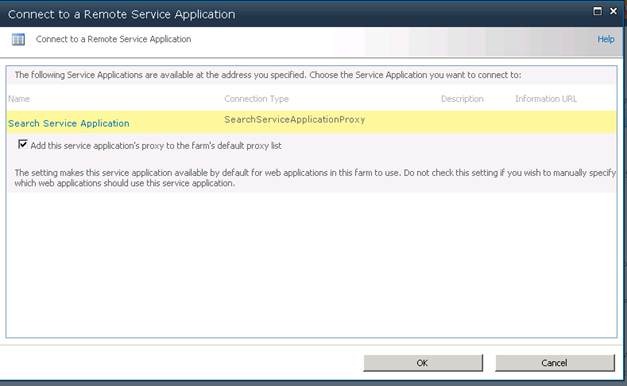Click the OK button
627x386 pixels.
[x=423, y=363]
